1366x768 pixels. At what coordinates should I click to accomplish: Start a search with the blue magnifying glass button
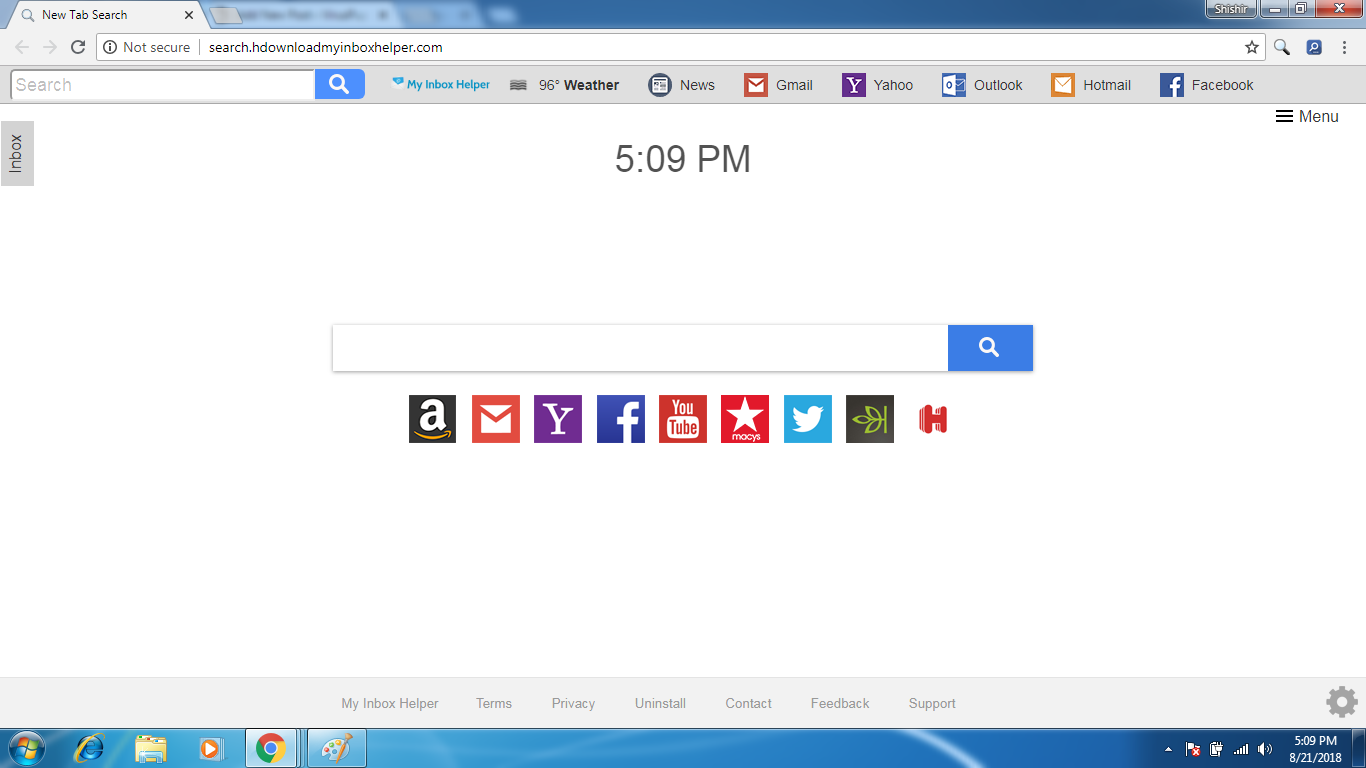[989, 347]
